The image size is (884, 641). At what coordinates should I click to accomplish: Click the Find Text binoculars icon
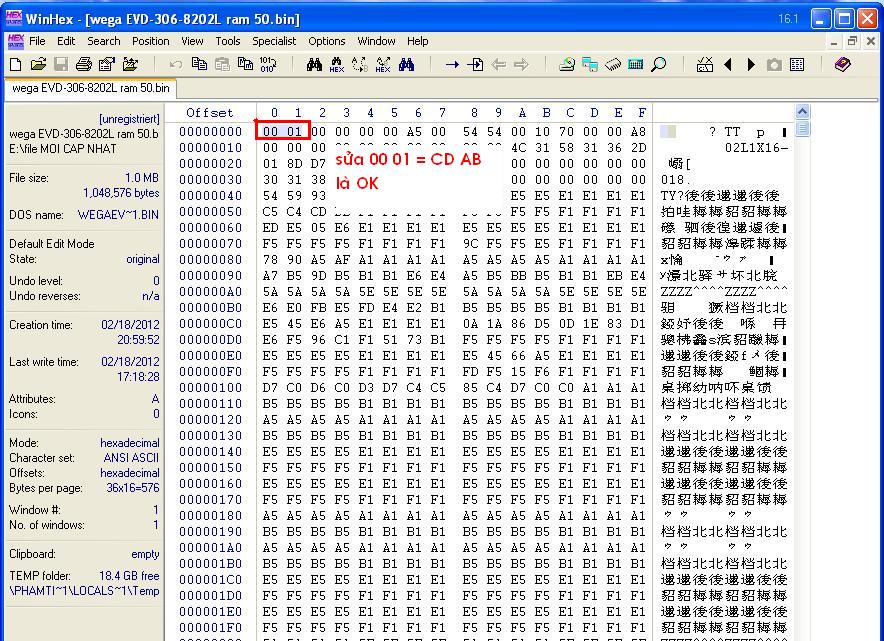point(315,65)
